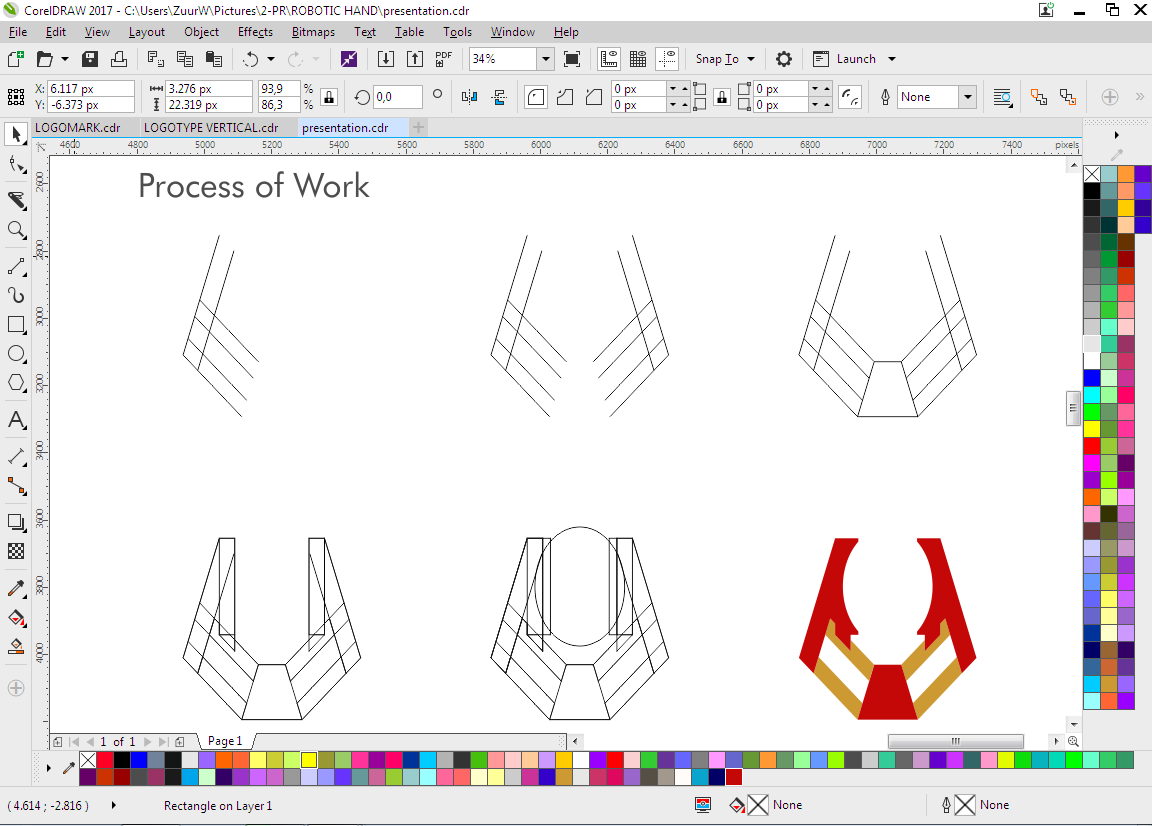This screenshot has height=826, width=1152.
Task: Go to the next page arrow
Action: point(147,741)
